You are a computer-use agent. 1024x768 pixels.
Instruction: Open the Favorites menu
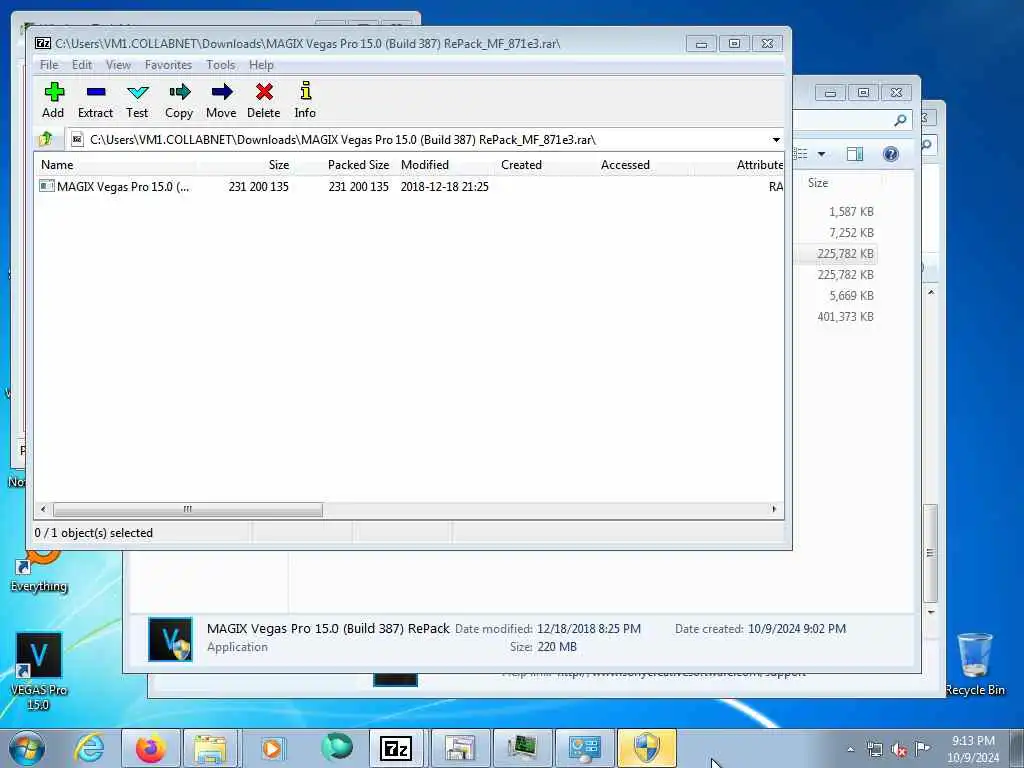point(168,65)
